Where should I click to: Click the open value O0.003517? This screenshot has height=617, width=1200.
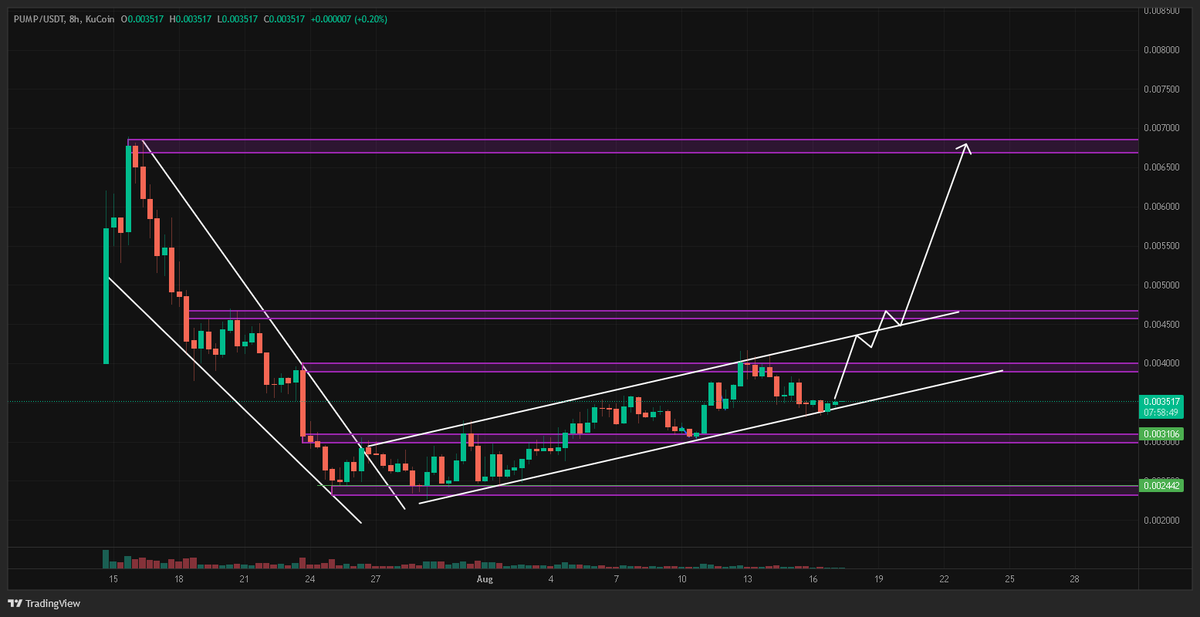tap(143, 19)
